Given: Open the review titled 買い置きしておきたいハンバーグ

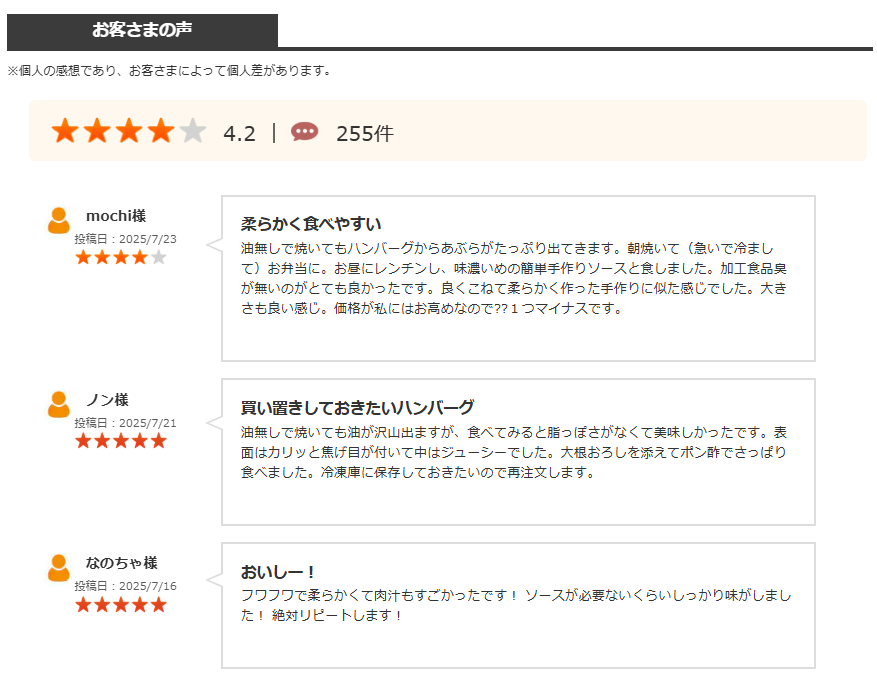Looking at the screenshot, I should point(357,407).
